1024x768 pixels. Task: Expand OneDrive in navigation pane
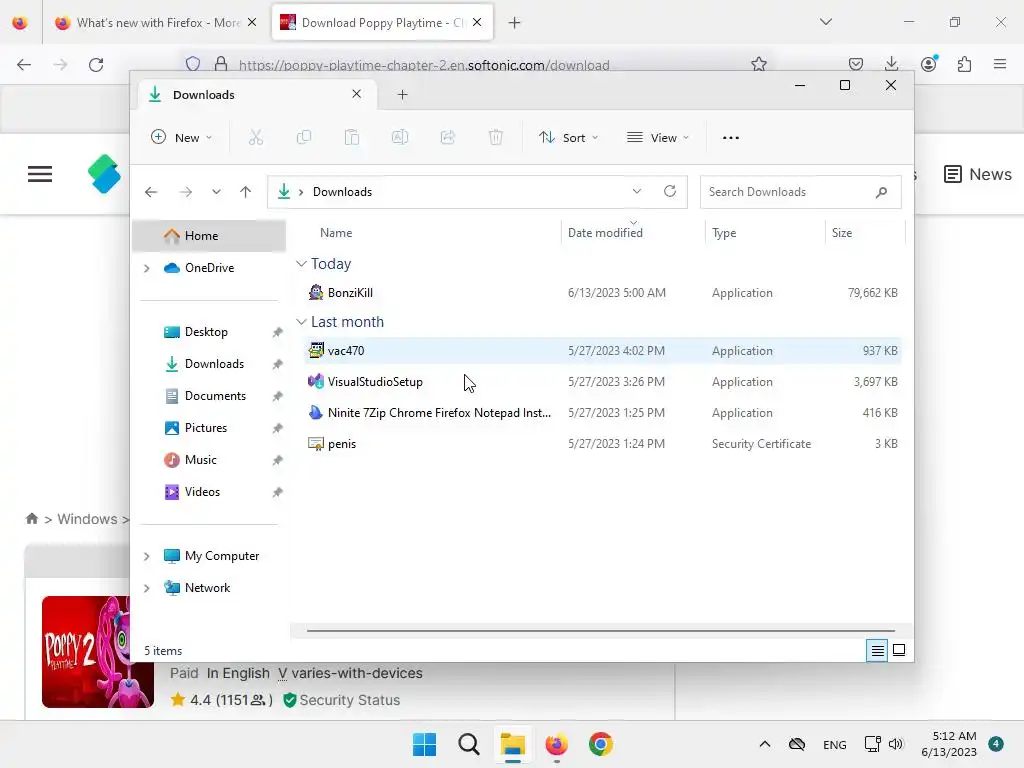(146, 268)
